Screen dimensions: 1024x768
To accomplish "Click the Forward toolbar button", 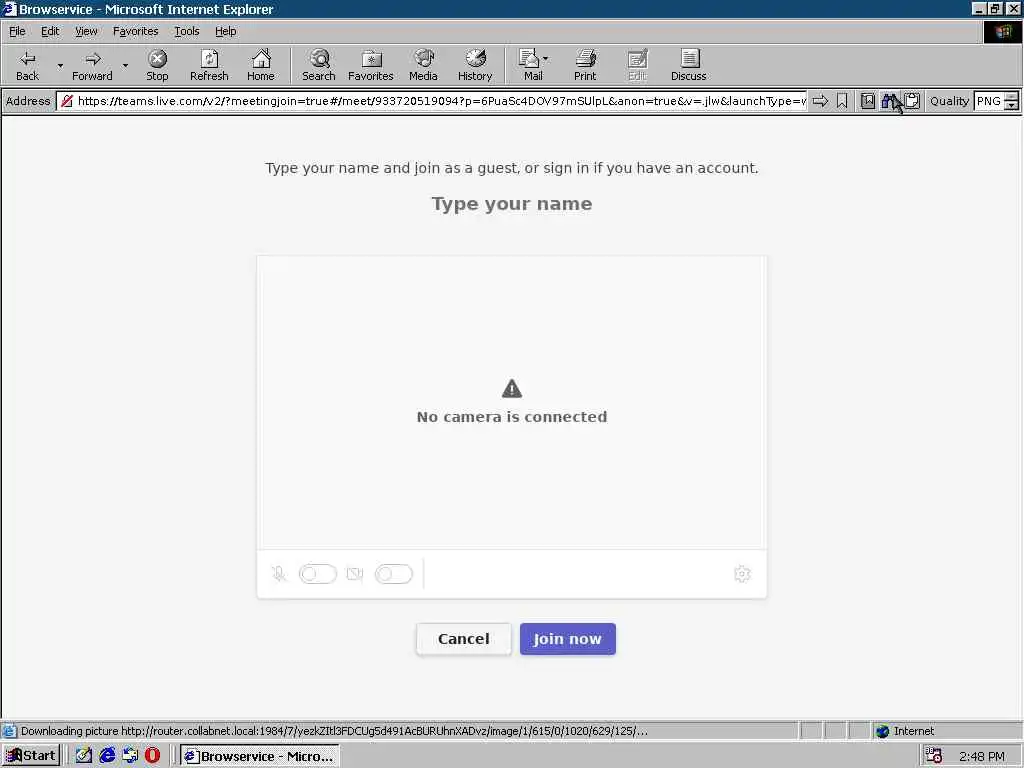I will click(92, 65).
